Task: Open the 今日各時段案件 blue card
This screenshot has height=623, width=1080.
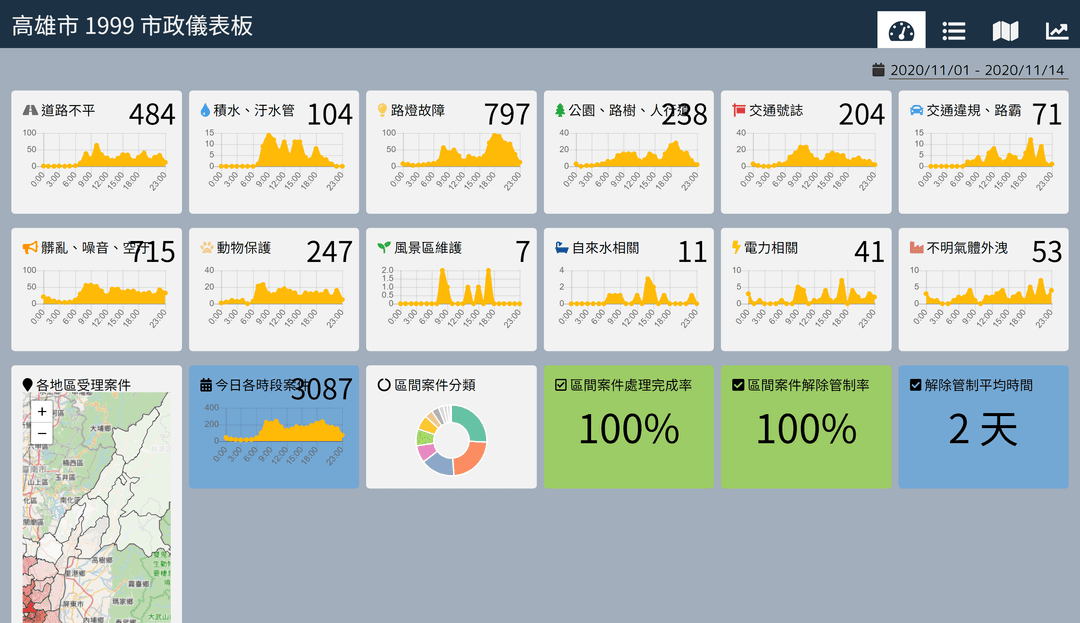Action: [273, 427]
